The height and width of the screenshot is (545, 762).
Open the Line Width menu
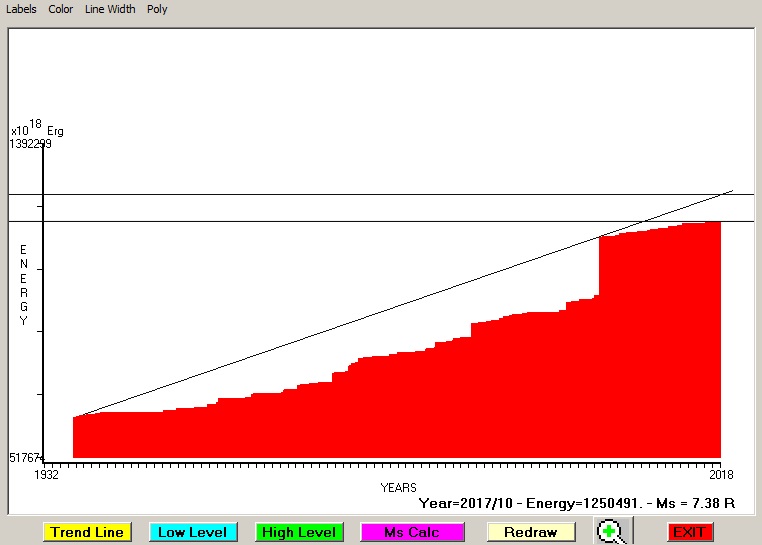click(x=110, y=9)
